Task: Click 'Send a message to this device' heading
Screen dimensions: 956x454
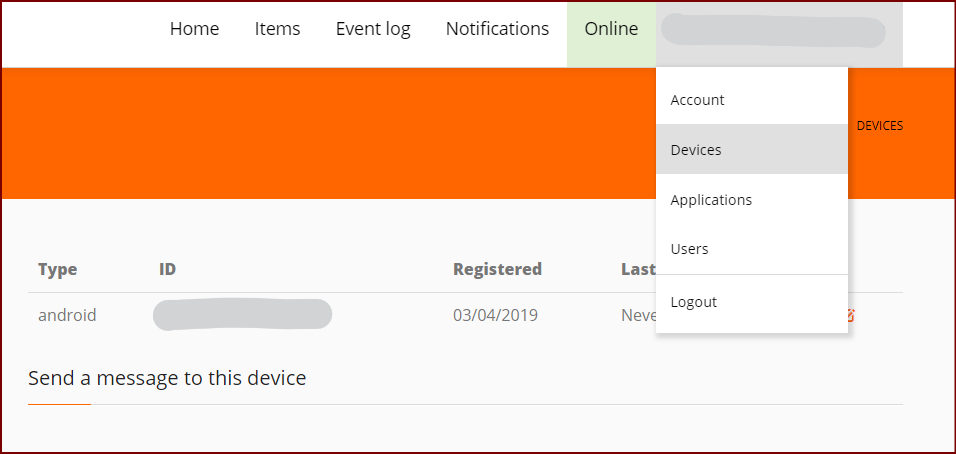Action: click(x=167, y=378)
